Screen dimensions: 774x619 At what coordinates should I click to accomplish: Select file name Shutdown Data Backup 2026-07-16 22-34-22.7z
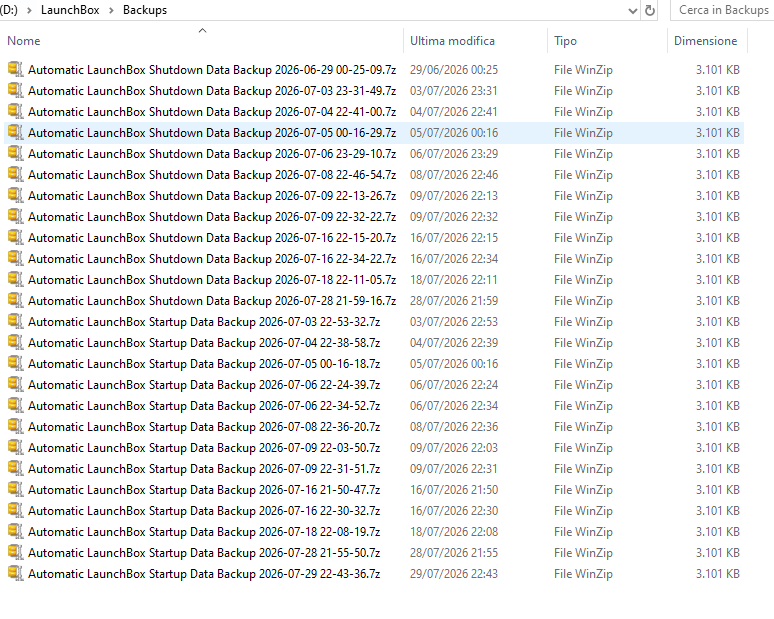click(x=212, y=259)
